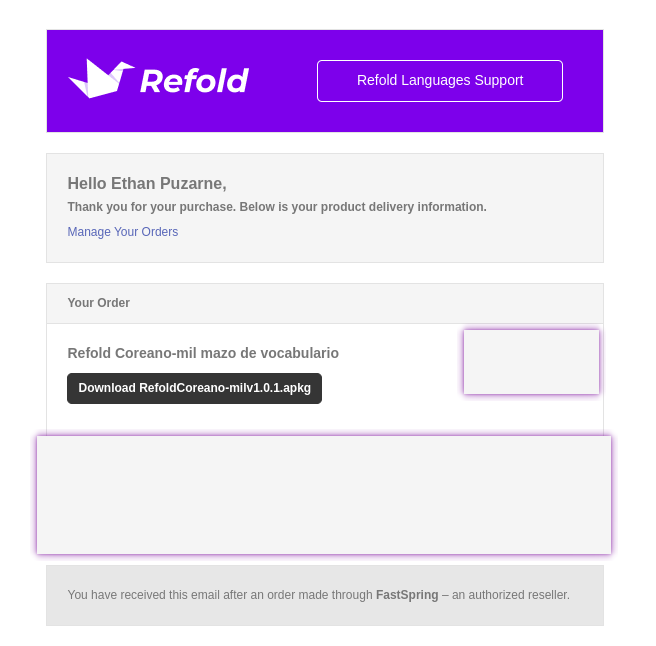656x646 pixels.
Task: Click the 'product delivery information' sentence ending
Action: 420,207
